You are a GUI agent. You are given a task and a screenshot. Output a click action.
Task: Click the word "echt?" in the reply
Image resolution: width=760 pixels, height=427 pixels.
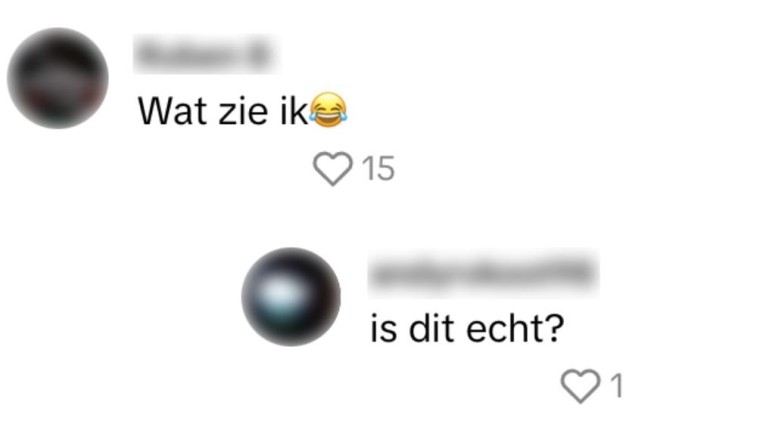pos(515,329)
